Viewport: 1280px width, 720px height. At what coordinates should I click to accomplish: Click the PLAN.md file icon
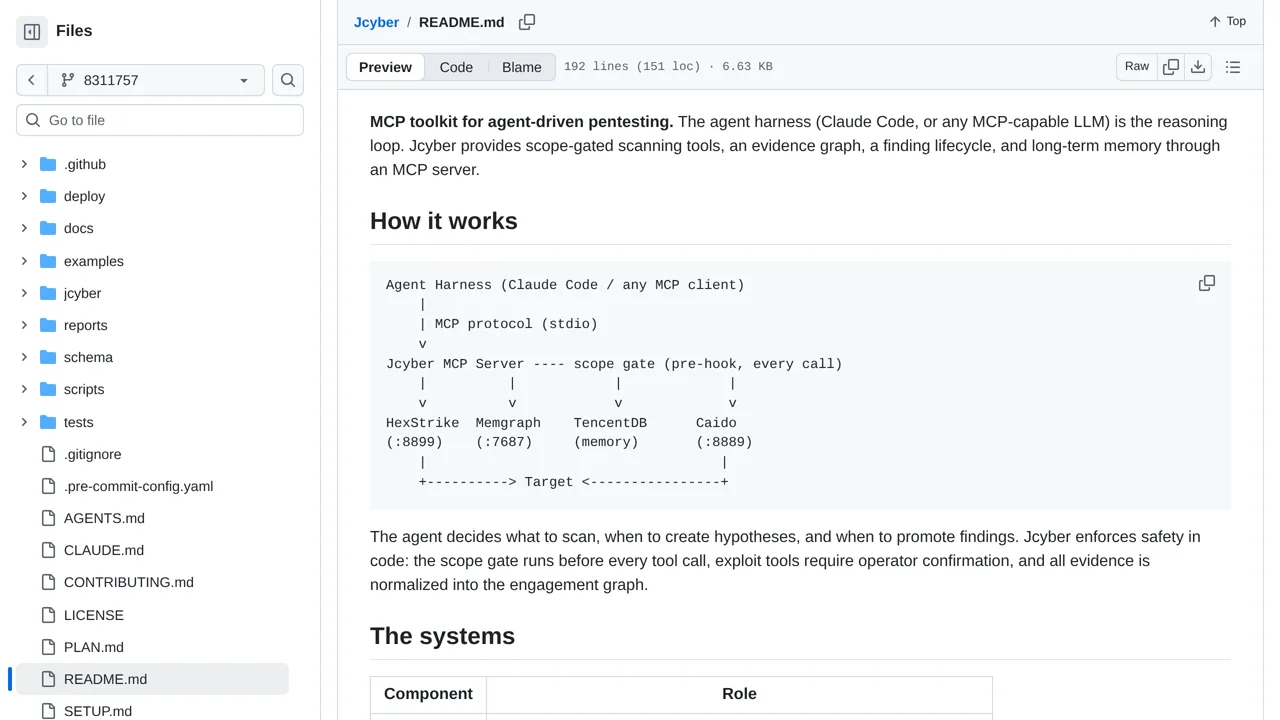click(48, 647)
